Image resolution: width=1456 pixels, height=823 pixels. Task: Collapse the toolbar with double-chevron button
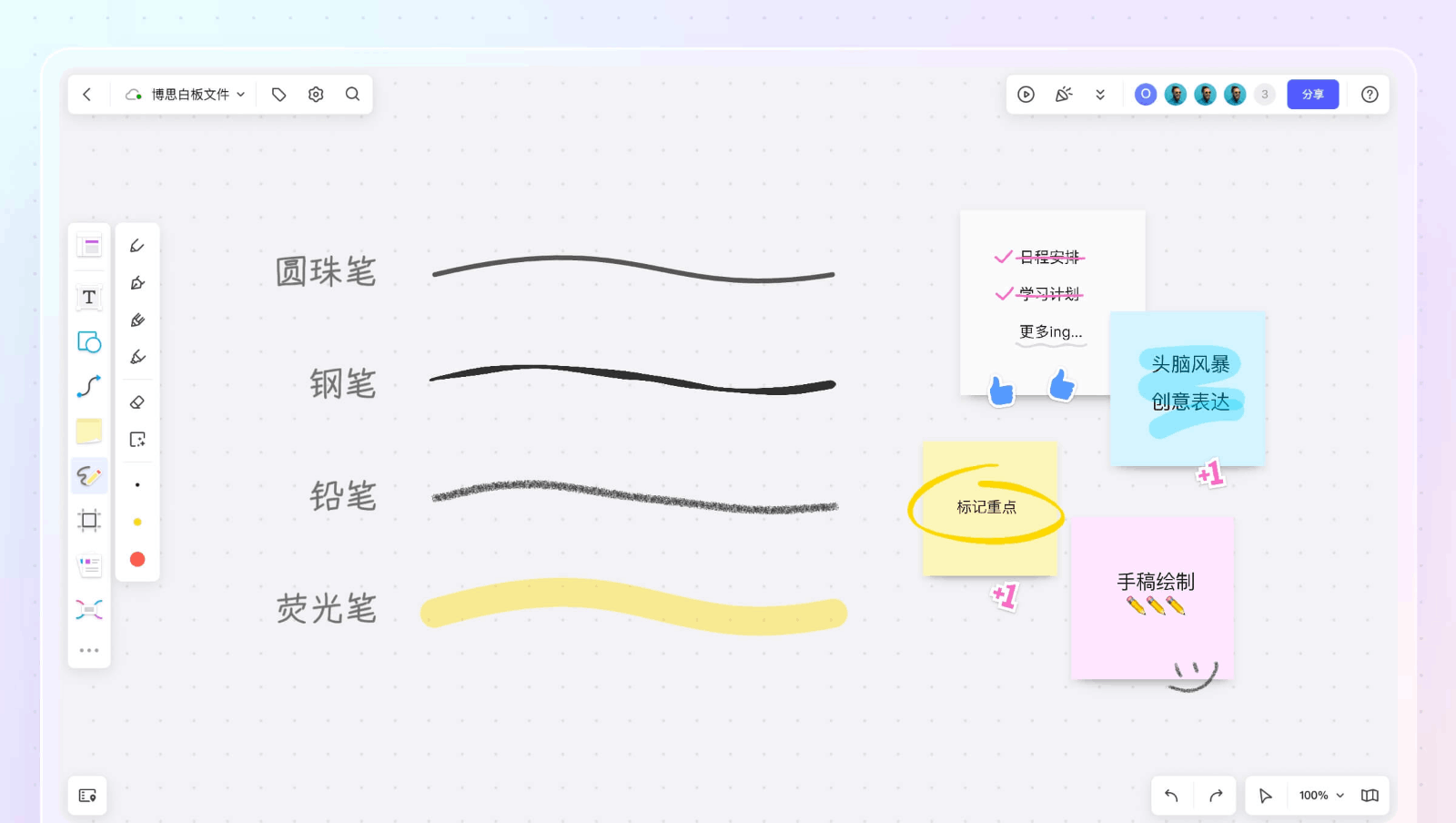[1101, 94]
